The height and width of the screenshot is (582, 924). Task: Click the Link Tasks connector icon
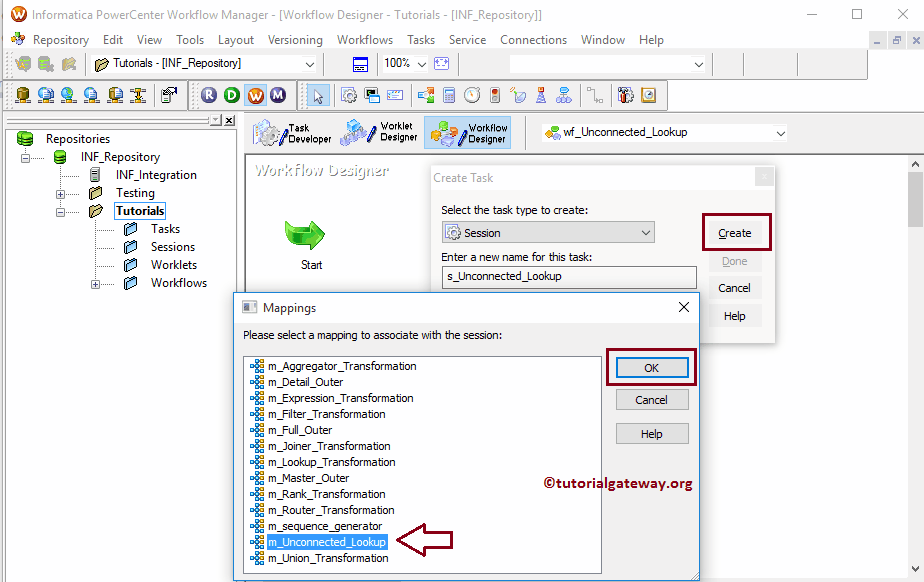click(595, 95)
